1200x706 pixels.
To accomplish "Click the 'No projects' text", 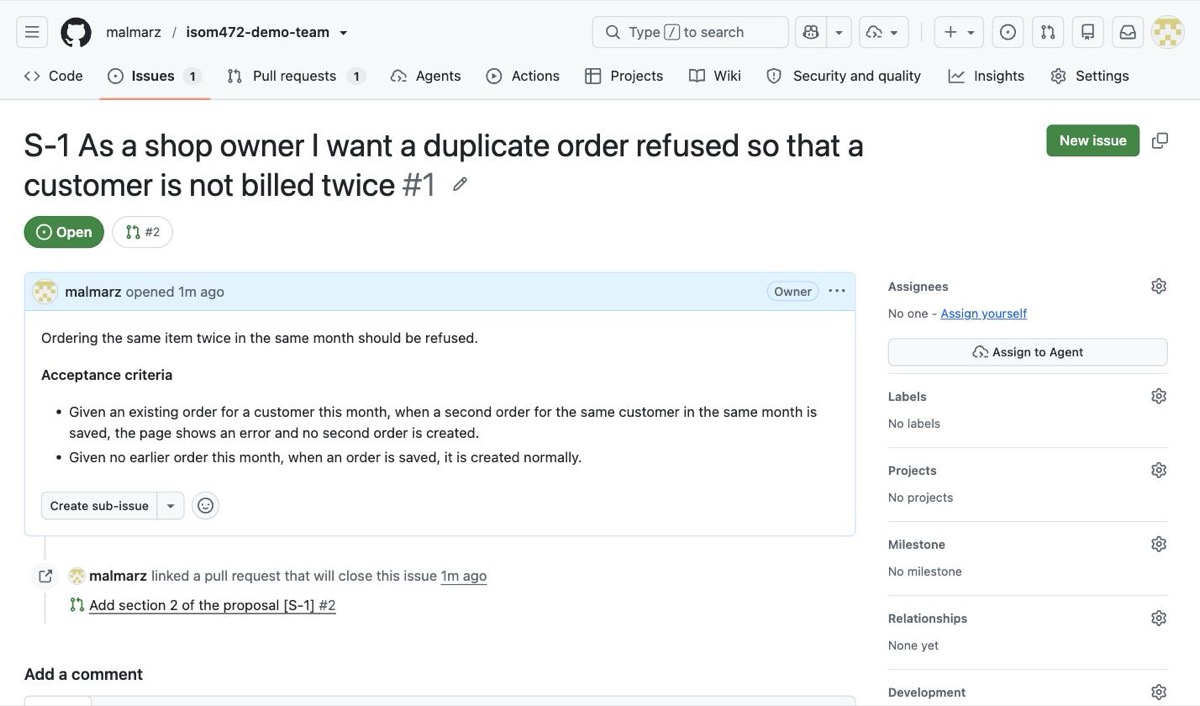I will pos(921,498).
